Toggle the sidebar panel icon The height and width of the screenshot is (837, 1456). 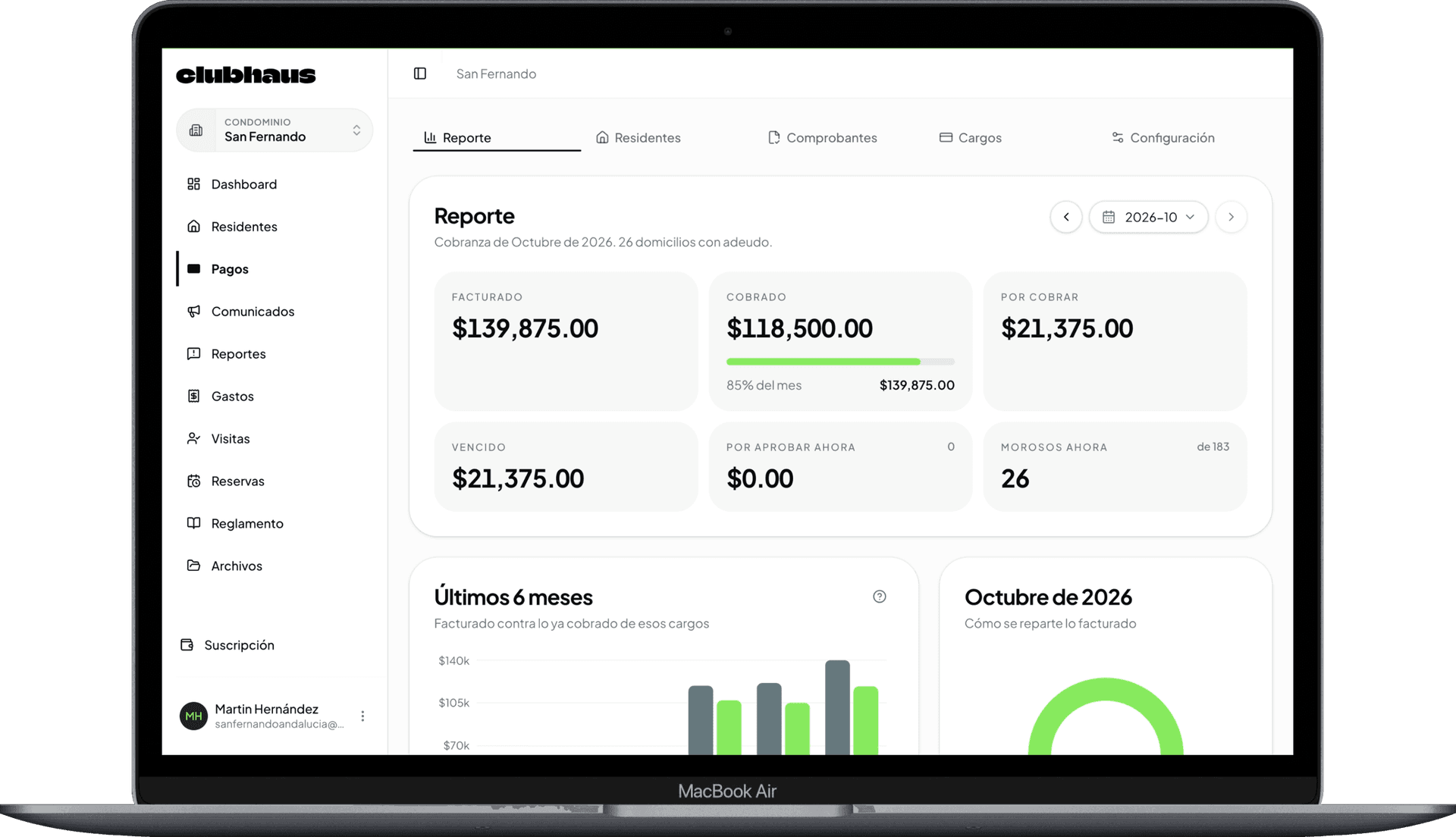pyautogui.click(x=420, y=74)
